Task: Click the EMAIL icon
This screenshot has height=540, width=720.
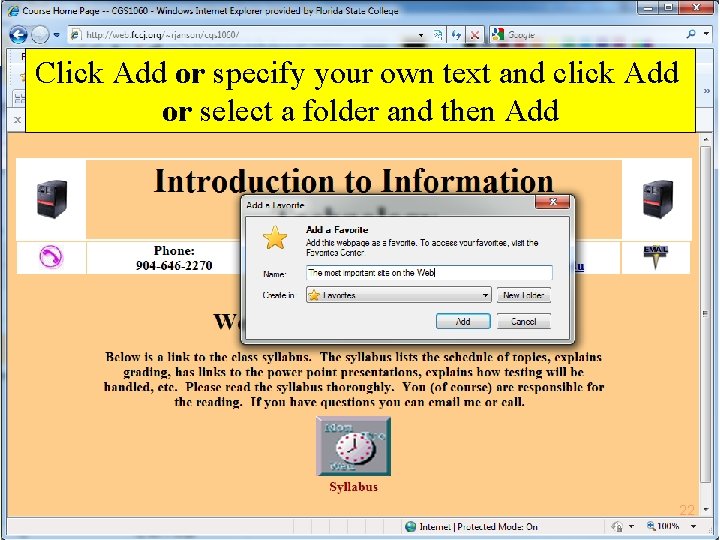Action: point(656,257)
